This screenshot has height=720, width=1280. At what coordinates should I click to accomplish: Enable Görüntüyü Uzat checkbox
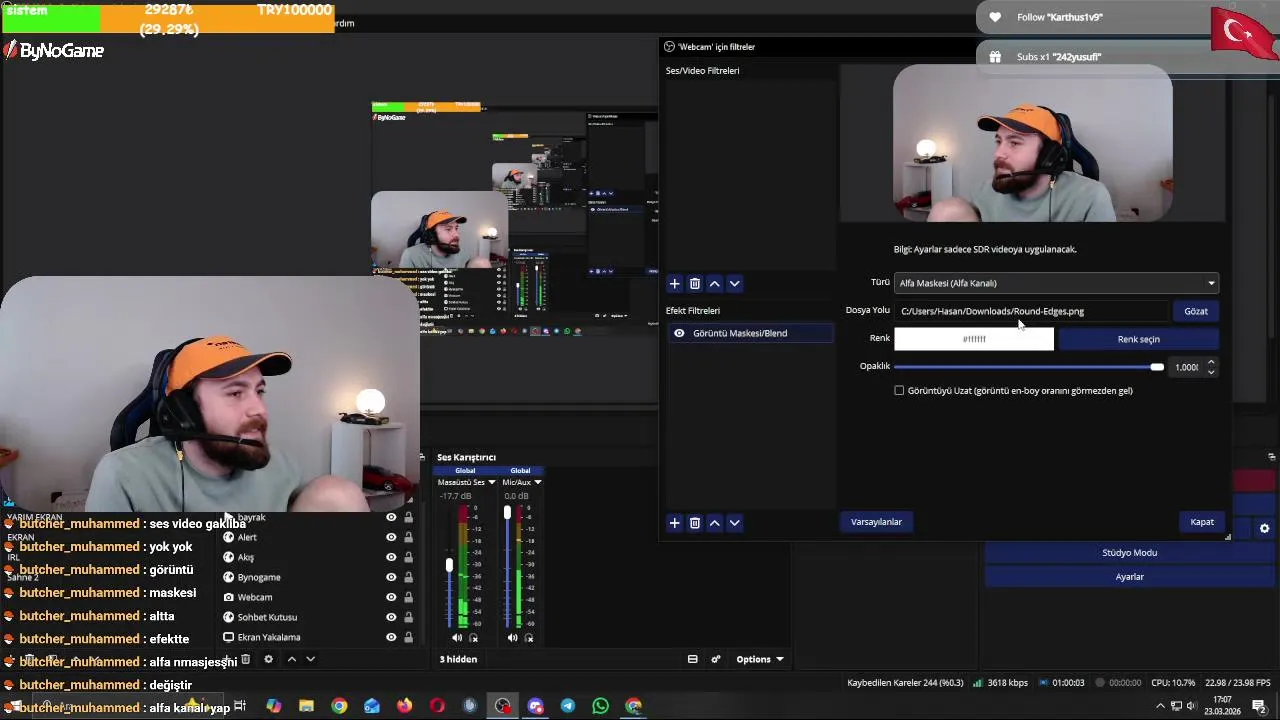tap(899, 391)
